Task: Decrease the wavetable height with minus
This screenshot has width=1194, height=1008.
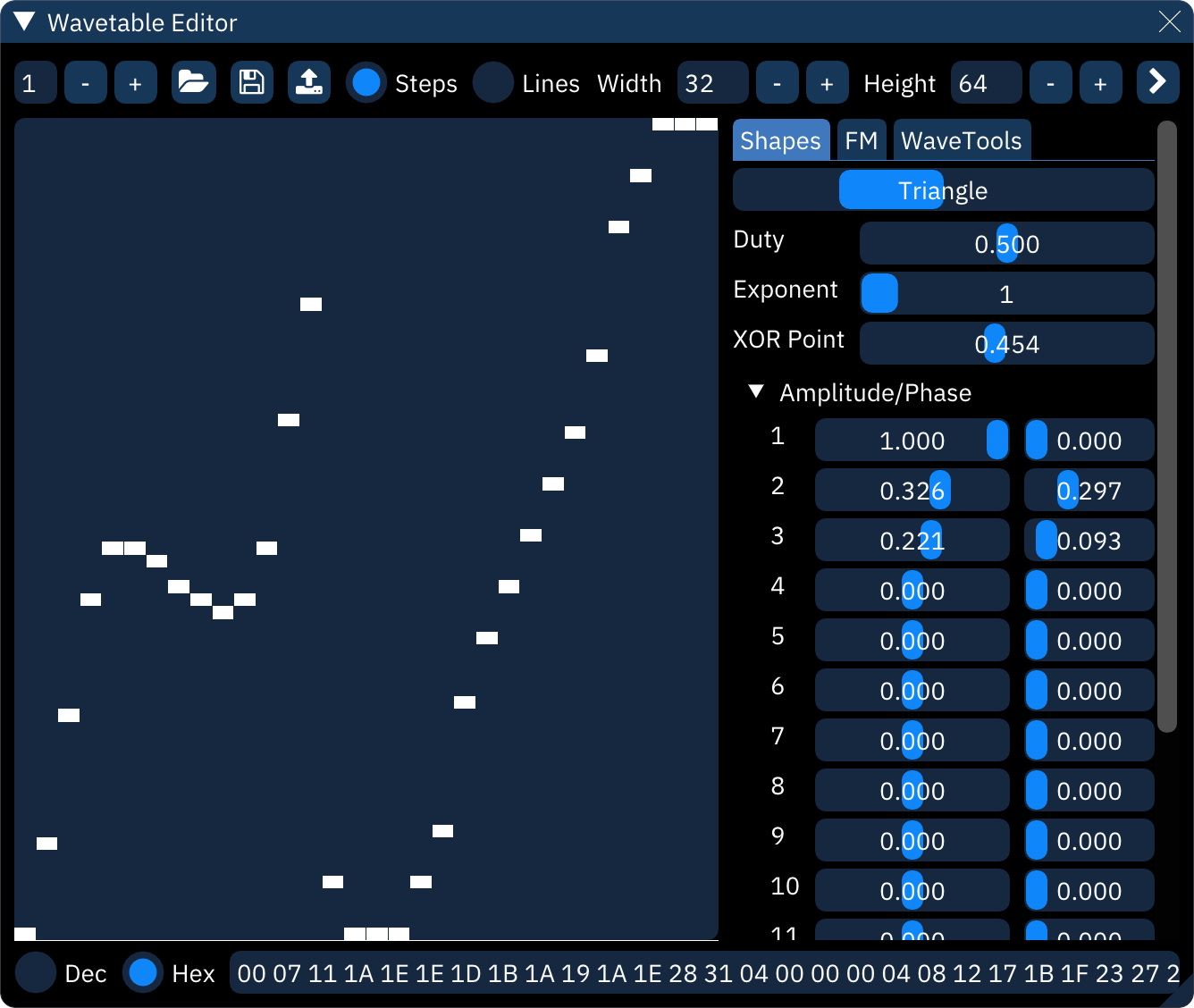Action: [1050, 83]
